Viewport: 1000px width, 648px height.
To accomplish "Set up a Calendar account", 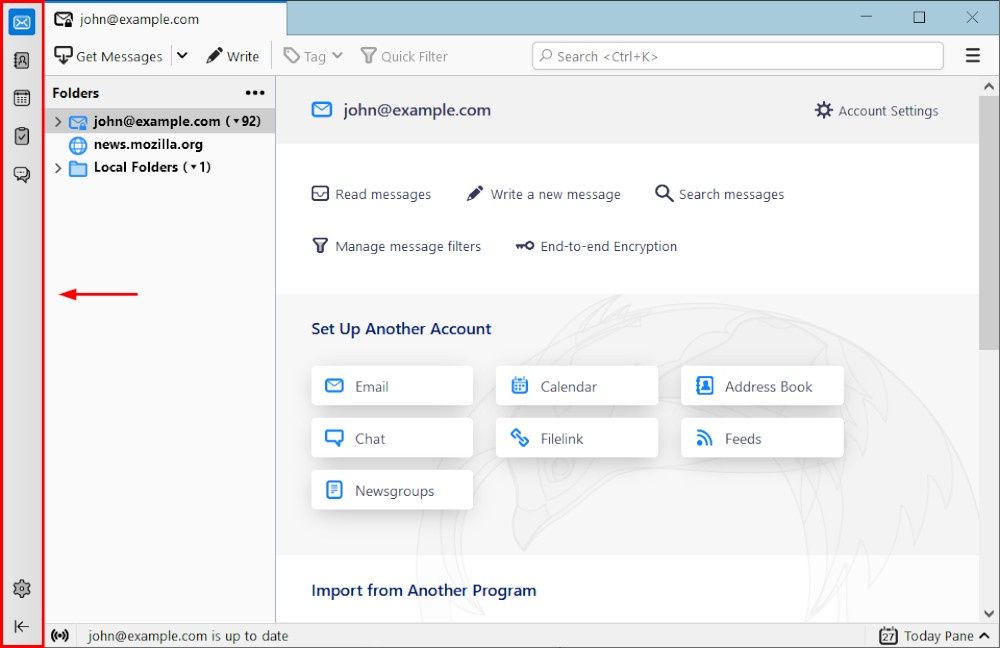I will coord(577,386).
